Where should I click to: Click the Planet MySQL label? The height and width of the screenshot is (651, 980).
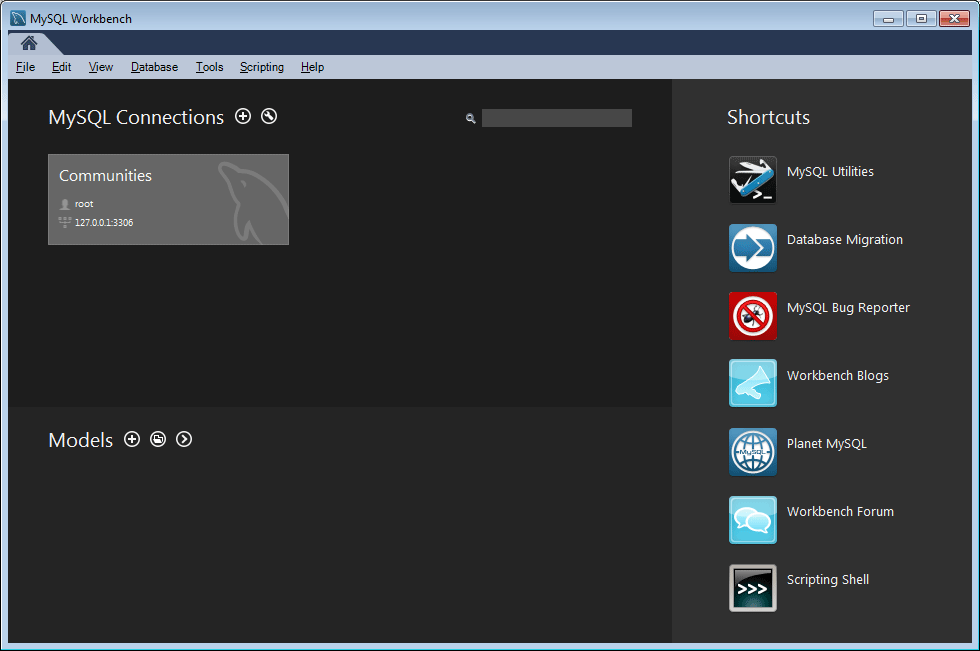coord(826,444)
